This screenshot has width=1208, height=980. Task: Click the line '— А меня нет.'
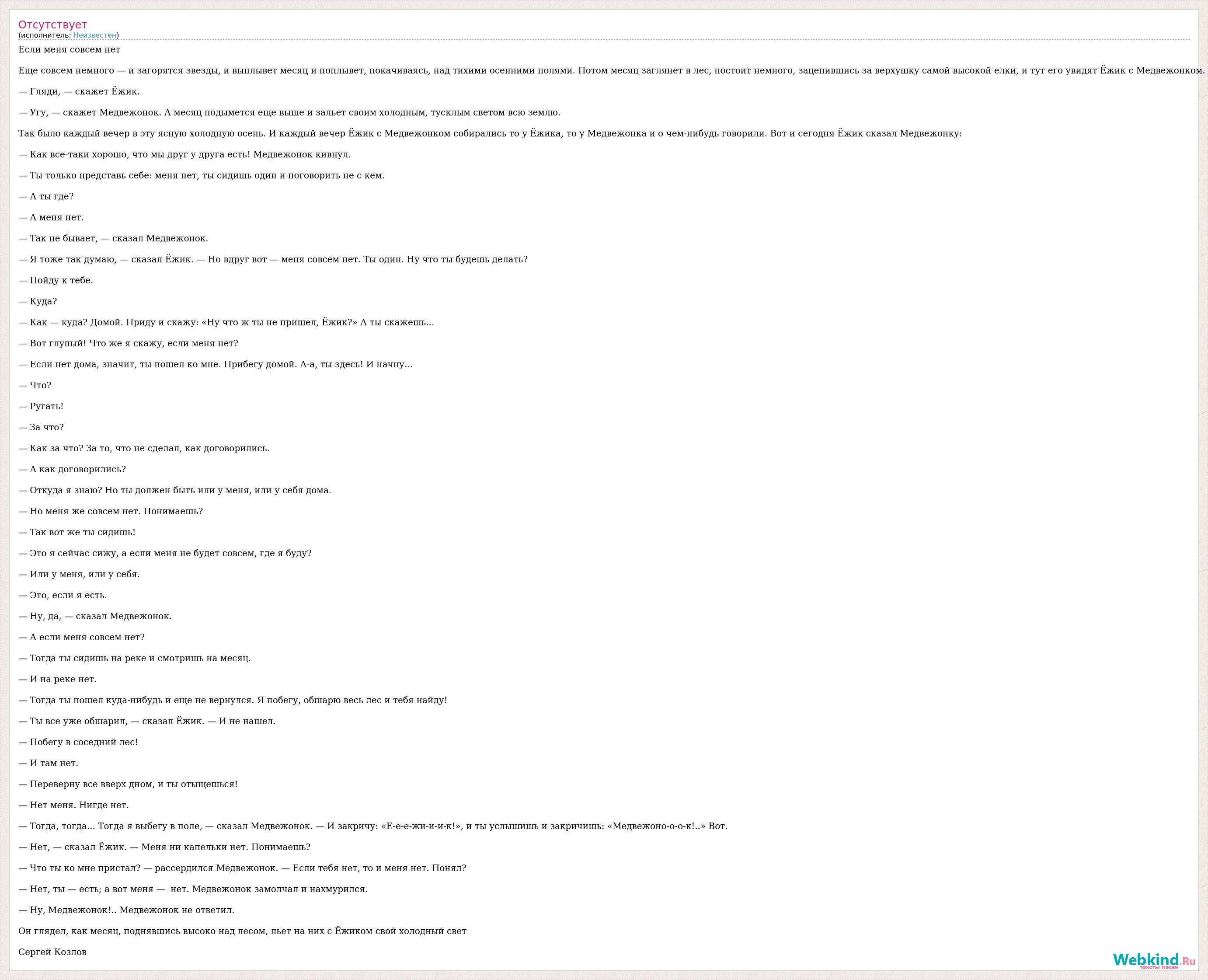(x=51, y=217)
